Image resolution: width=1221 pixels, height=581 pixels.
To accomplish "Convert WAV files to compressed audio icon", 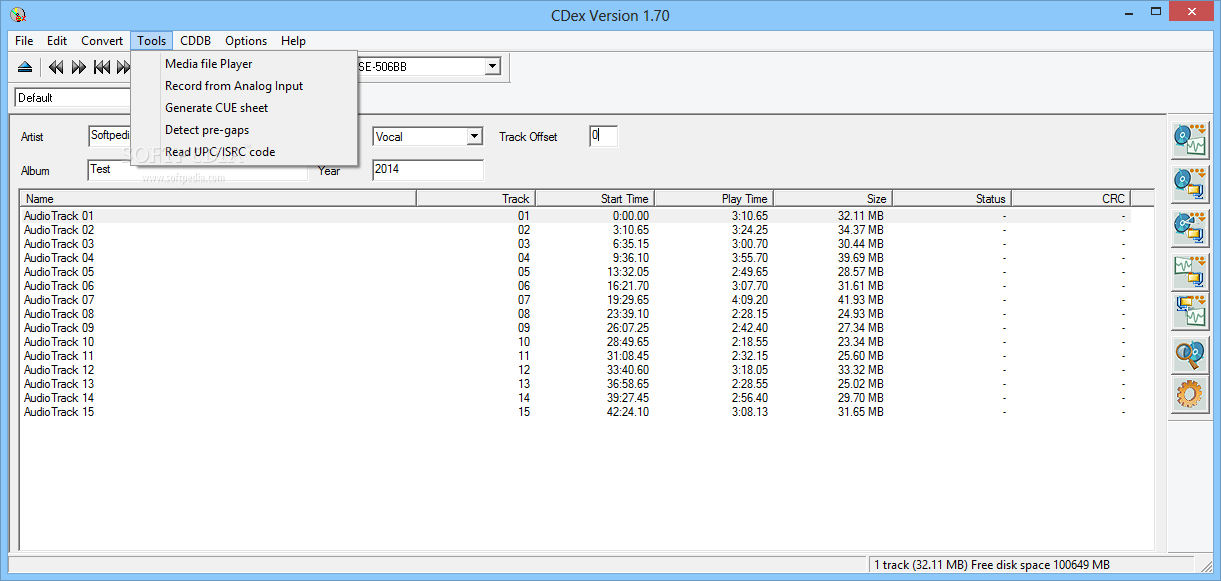I will coord(1189,271).
